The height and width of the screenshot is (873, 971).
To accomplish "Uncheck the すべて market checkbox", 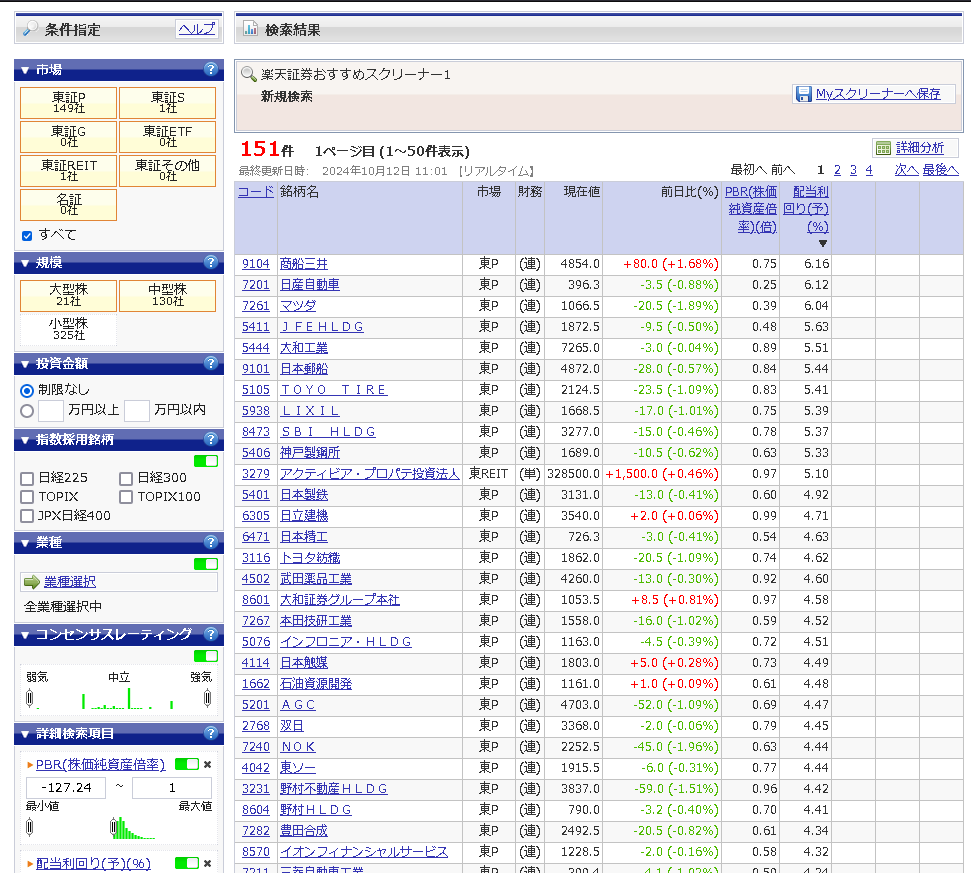I will coord(27,235).
